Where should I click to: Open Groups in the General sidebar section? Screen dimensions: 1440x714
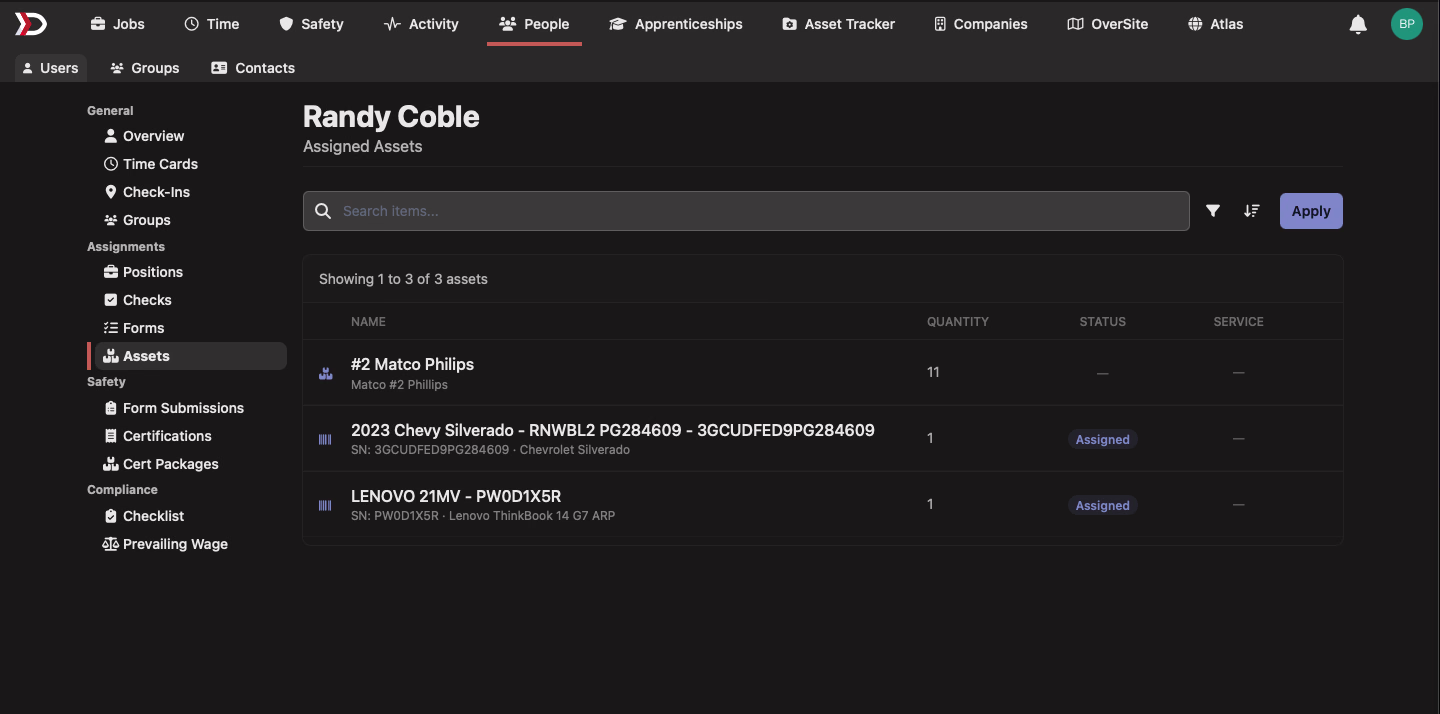tap(146, 220)
